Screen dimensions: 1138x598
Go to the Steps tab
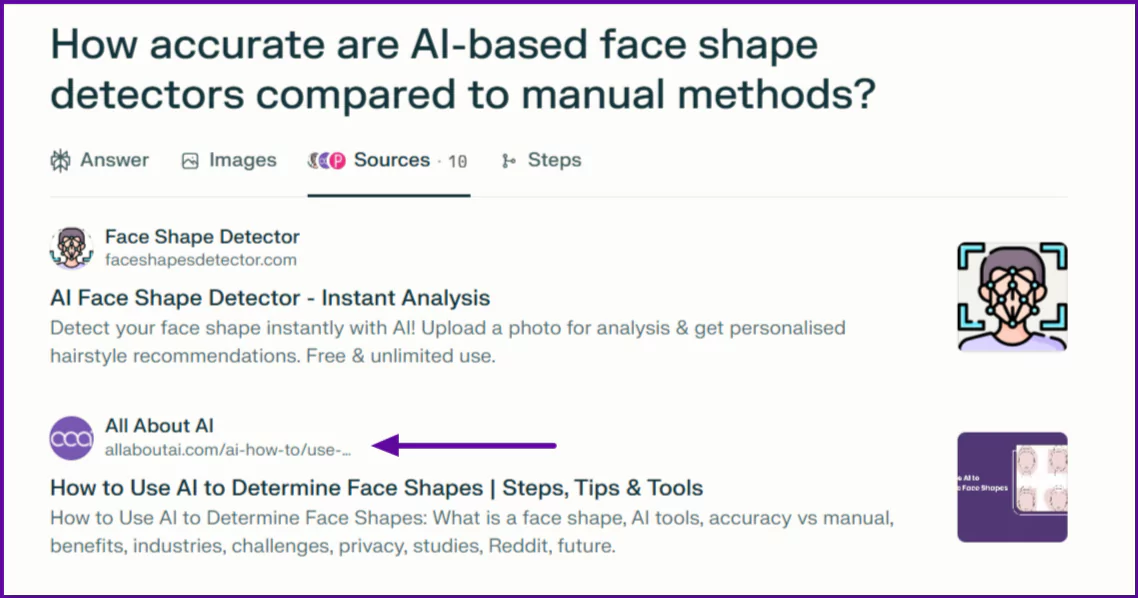(x=554, y=160)
